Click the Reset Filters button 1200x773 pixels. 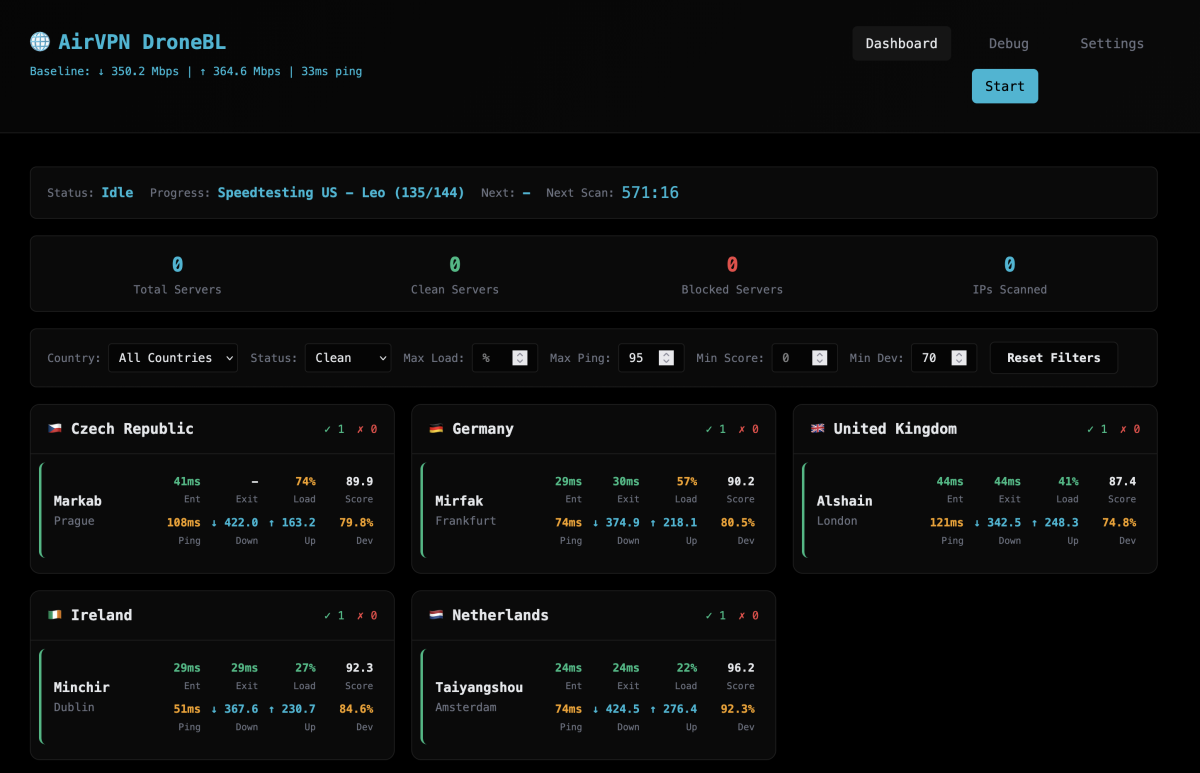(x=1053, y=358)
